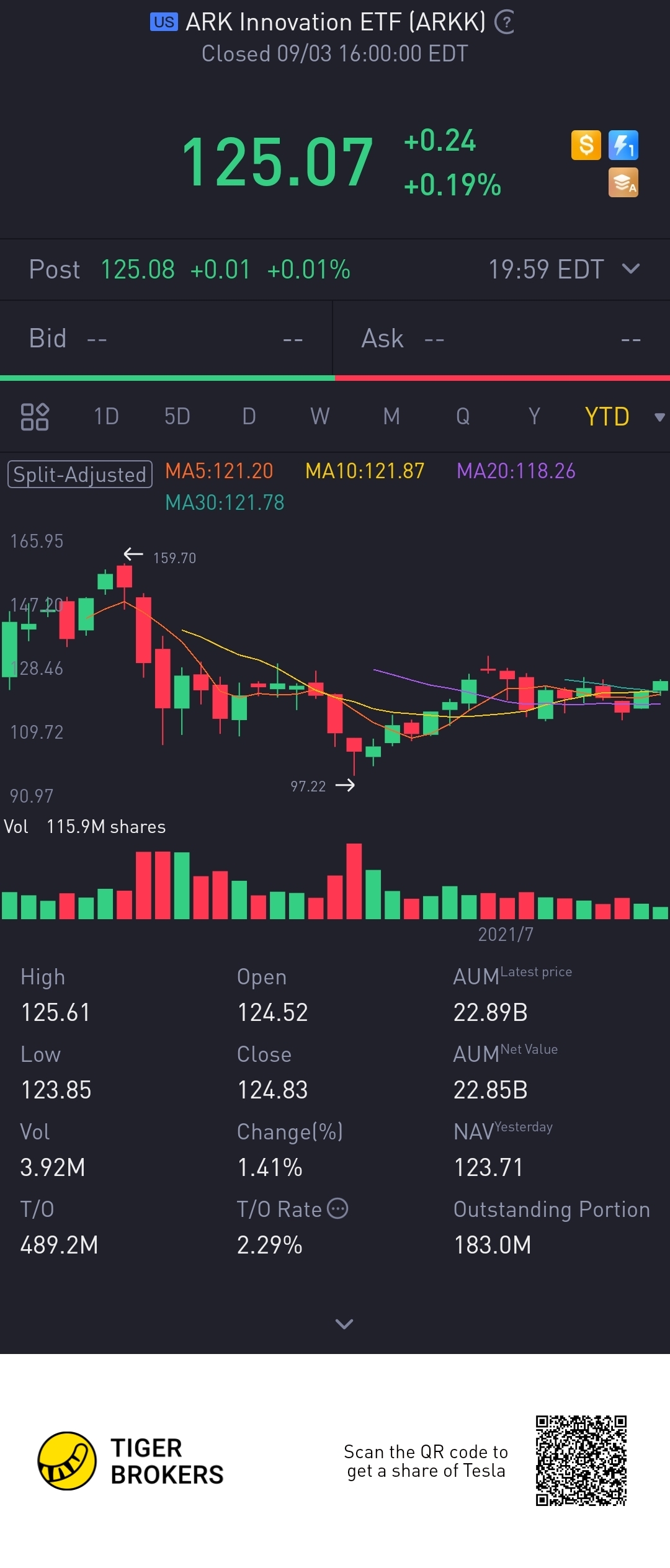Tap the AUM latest price 22.89B
The image size is (670, 1568).
491,1012
